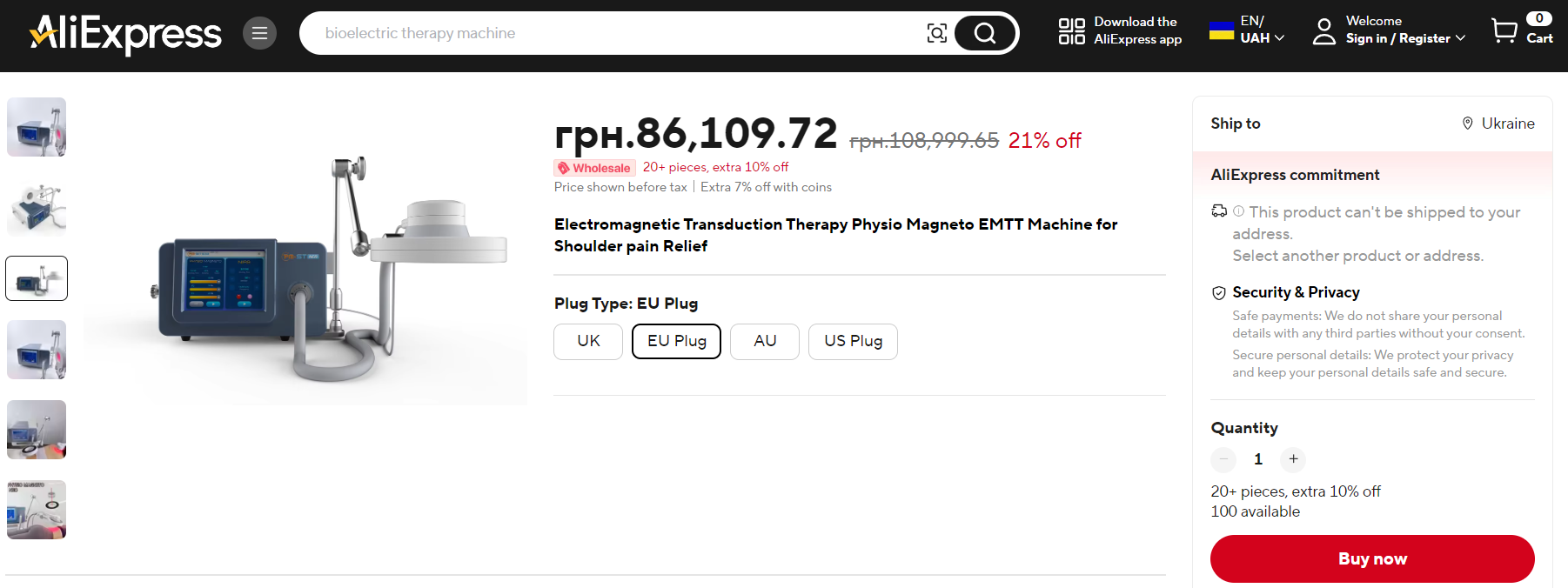Click the user account profile icon
1568x588 pixels.
[1323, 32]
